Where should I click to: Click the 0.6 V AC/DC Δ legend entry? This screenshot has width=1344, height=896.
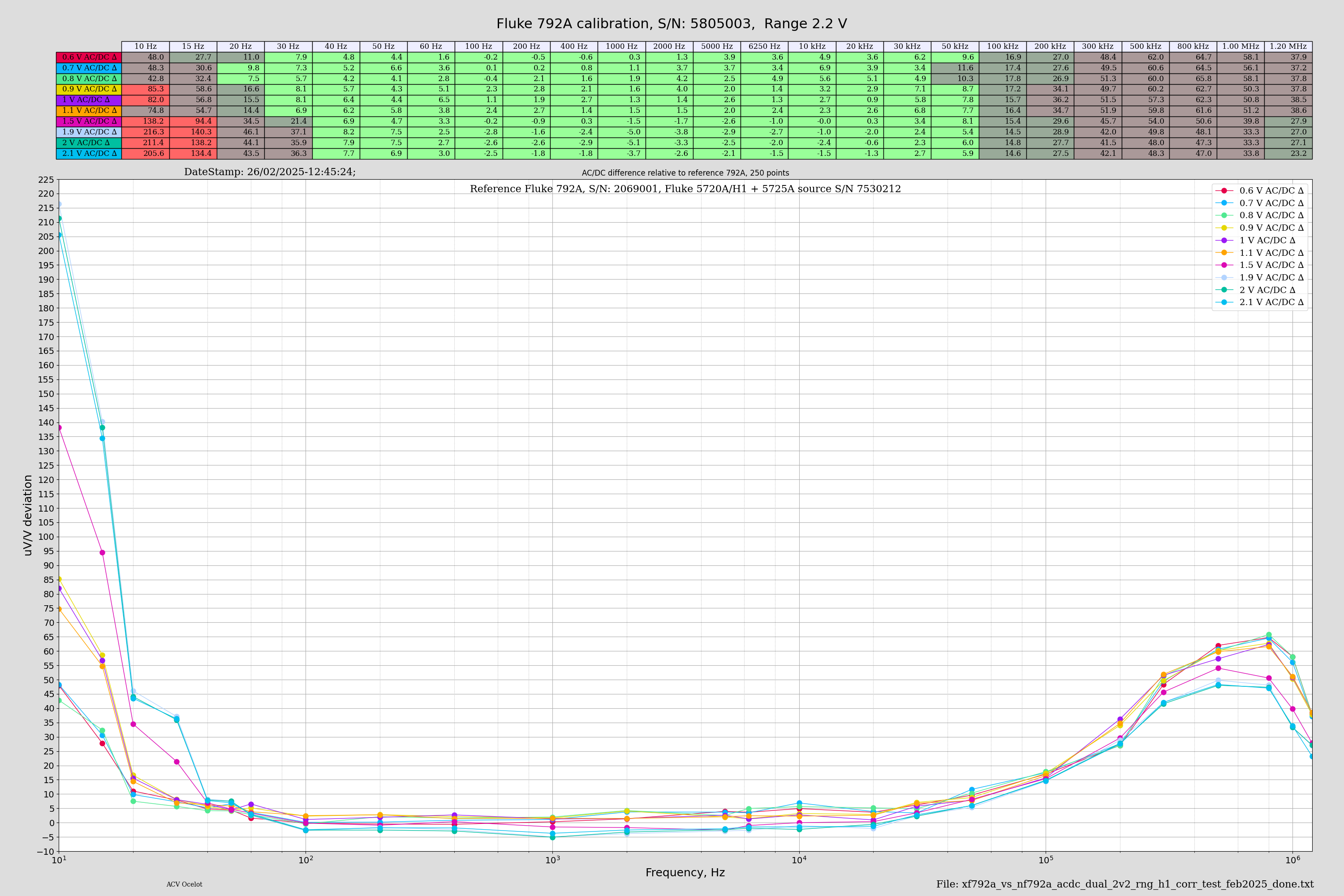[1259, 191]
